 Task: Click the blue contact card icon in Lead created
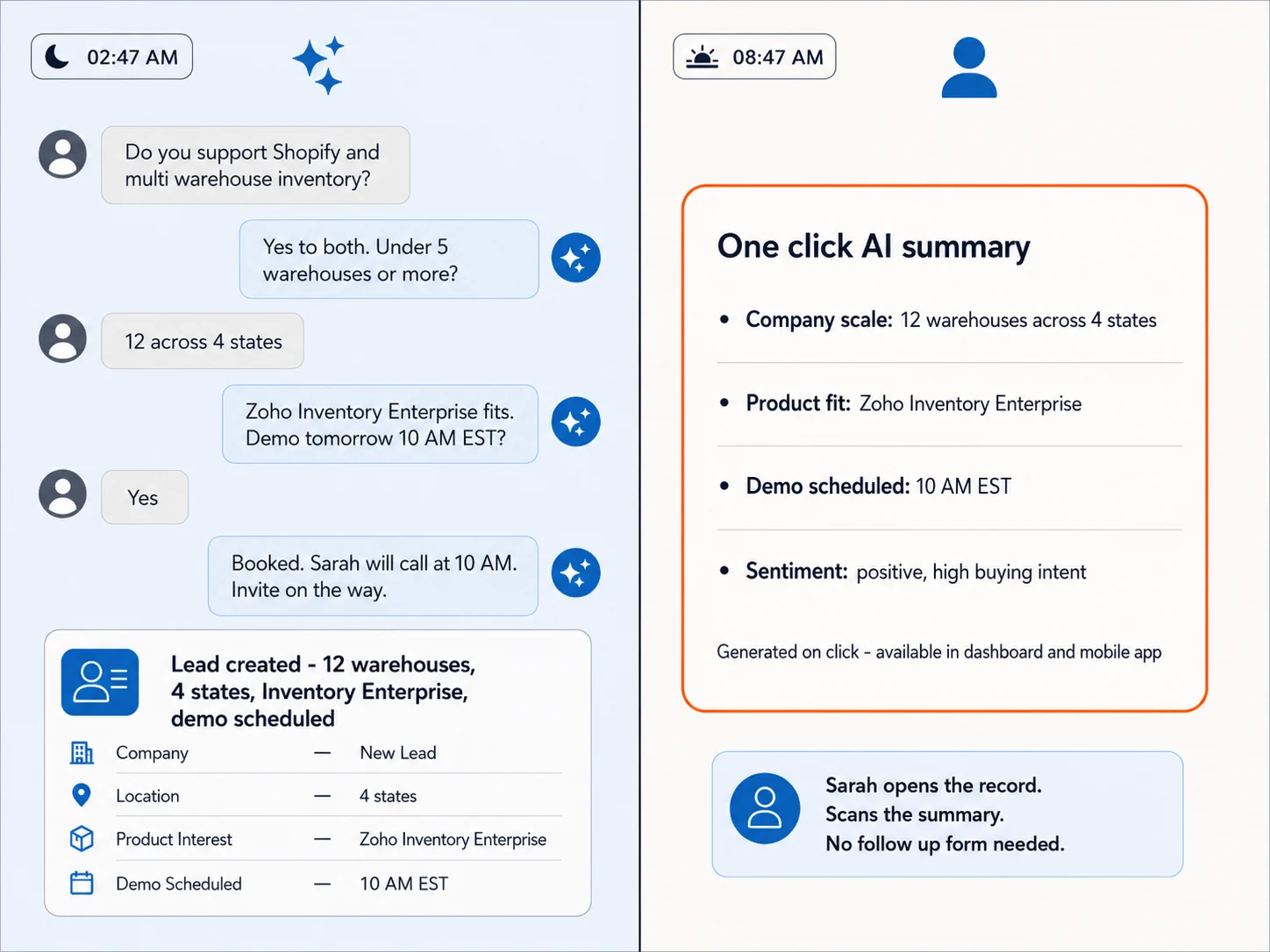[x=100, y=682]
